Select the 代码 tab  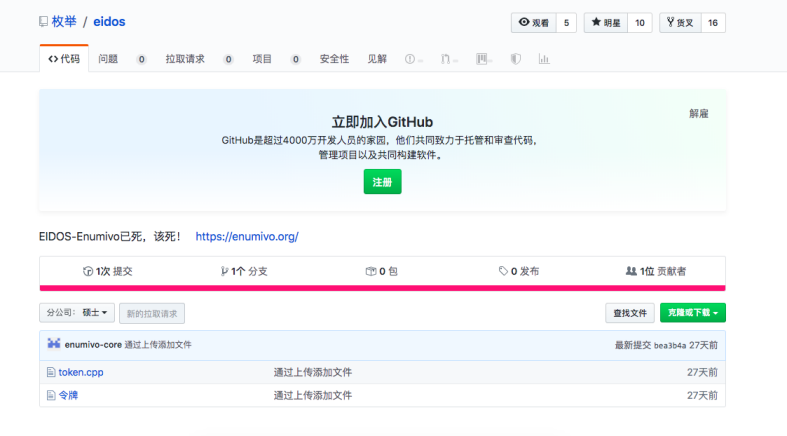pyautogui.click(x=64, y=59)
